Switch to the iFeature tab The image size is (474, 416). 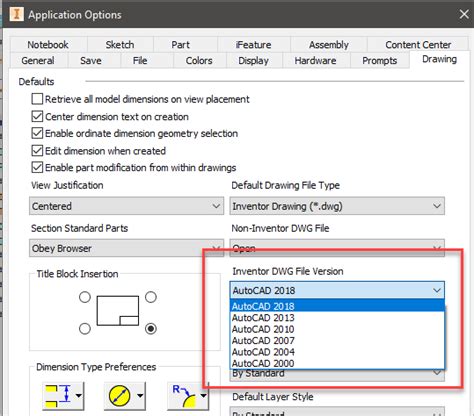253,45
